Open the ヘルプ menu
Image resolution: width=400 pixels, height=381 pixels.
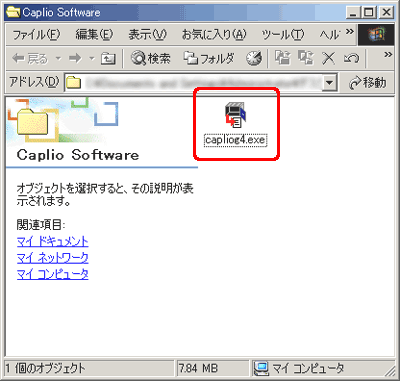click(x=329, y=34)
